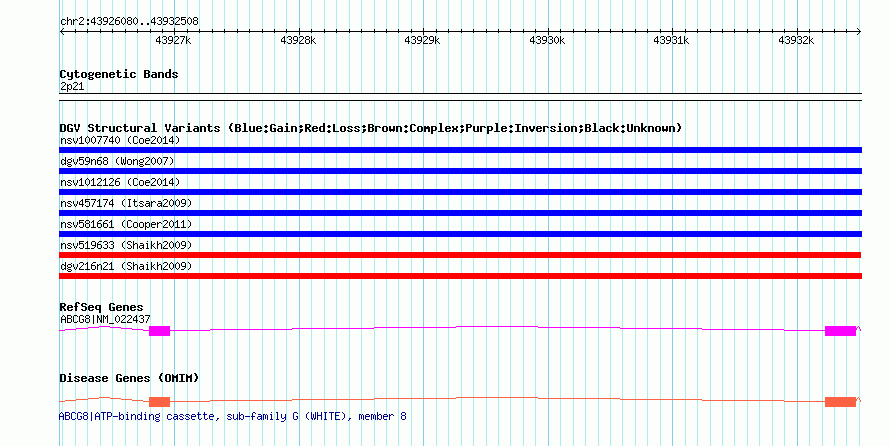Image resolution: width=890 pixels, height=446 pixels.
Task: Select the left magenta RefSeq exon block
Action: (x=159, y=331)
